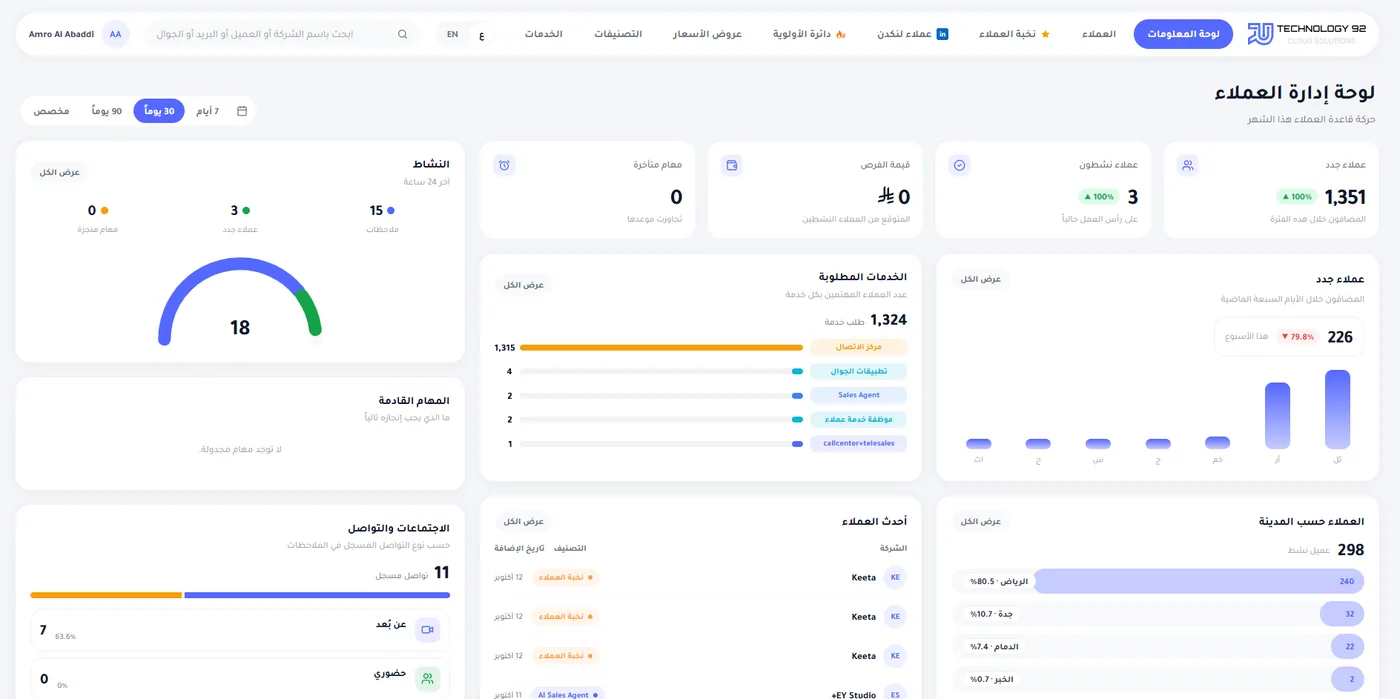Click the 3 عملاء جدد activity stat
This screenshot has height=699, width=1400.
(x=240, y=218)
